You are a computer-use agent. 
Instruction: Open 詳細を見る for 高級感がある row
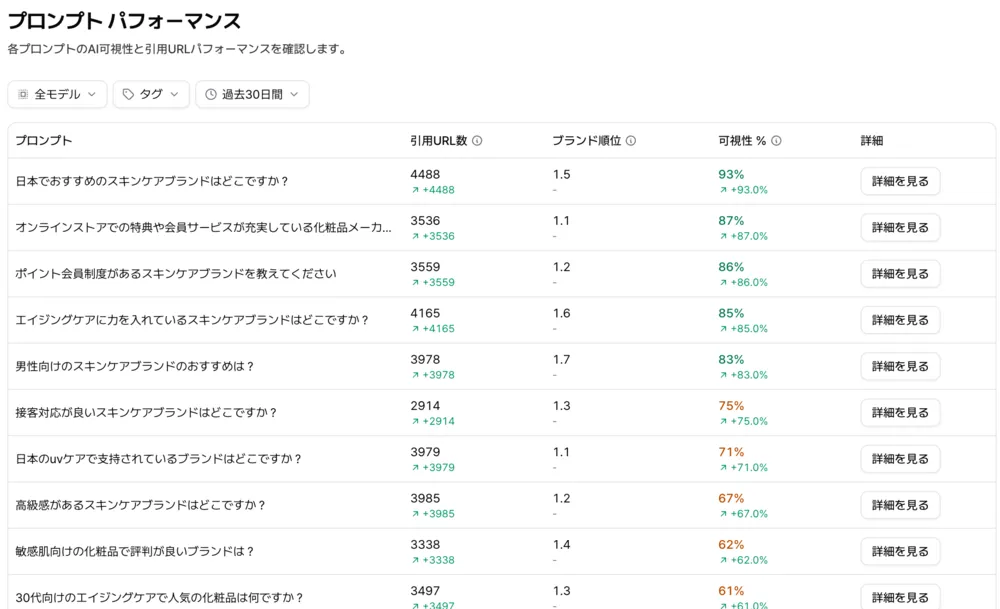click(x=900, y=505)
